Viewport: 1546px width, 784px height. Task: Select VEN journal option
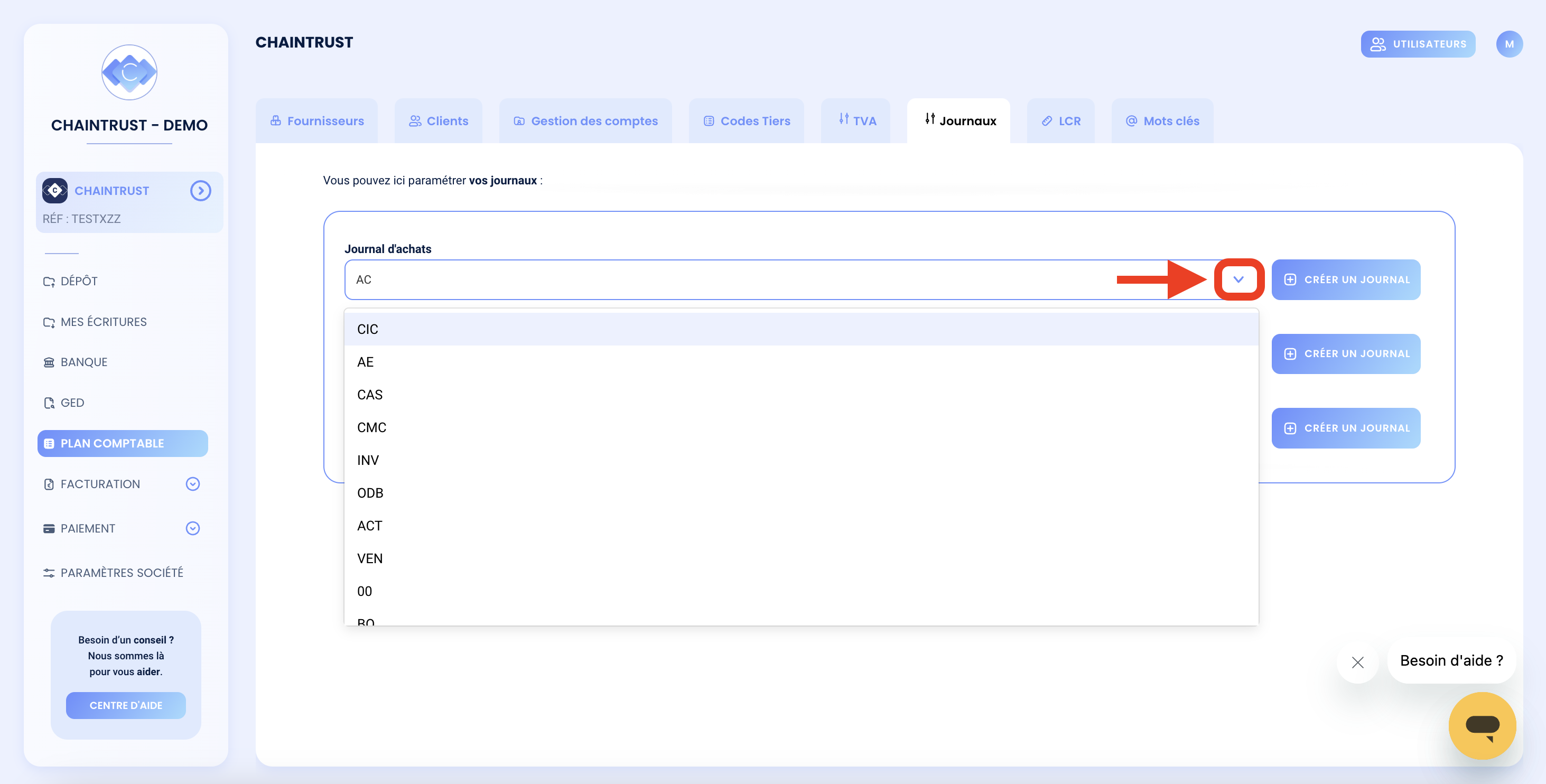(801, 558)
